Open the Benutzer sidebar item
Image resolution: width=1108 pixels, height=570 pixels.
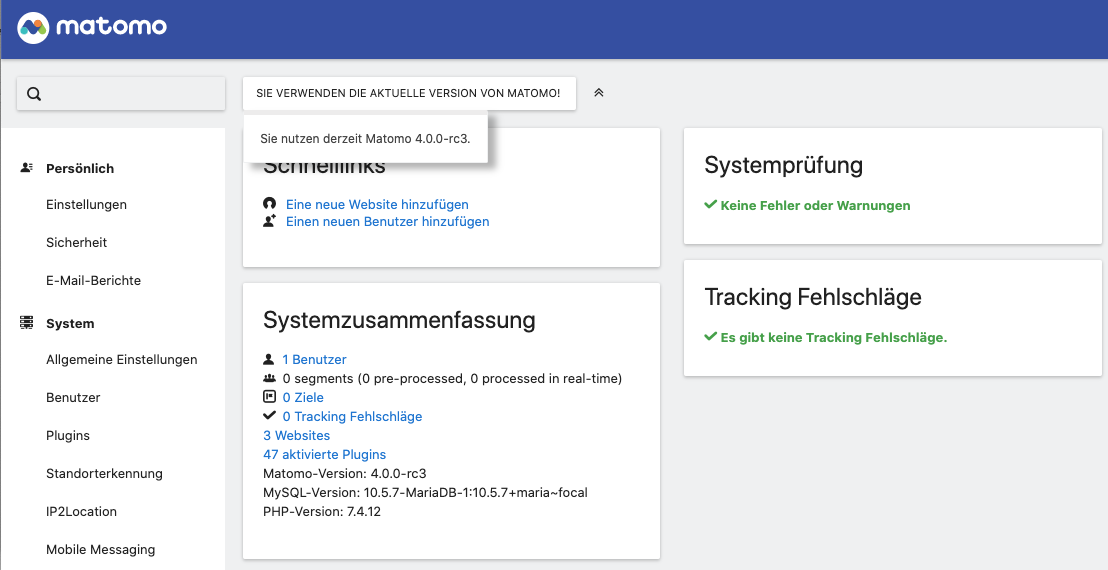73,398
